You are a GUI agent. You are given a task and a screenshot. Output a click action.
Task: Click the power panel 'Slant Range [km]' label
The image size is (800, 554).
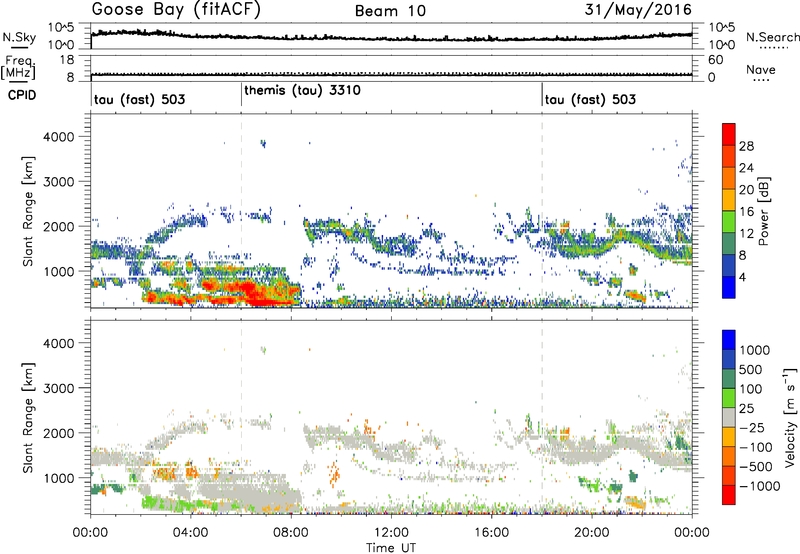(28, 211)
